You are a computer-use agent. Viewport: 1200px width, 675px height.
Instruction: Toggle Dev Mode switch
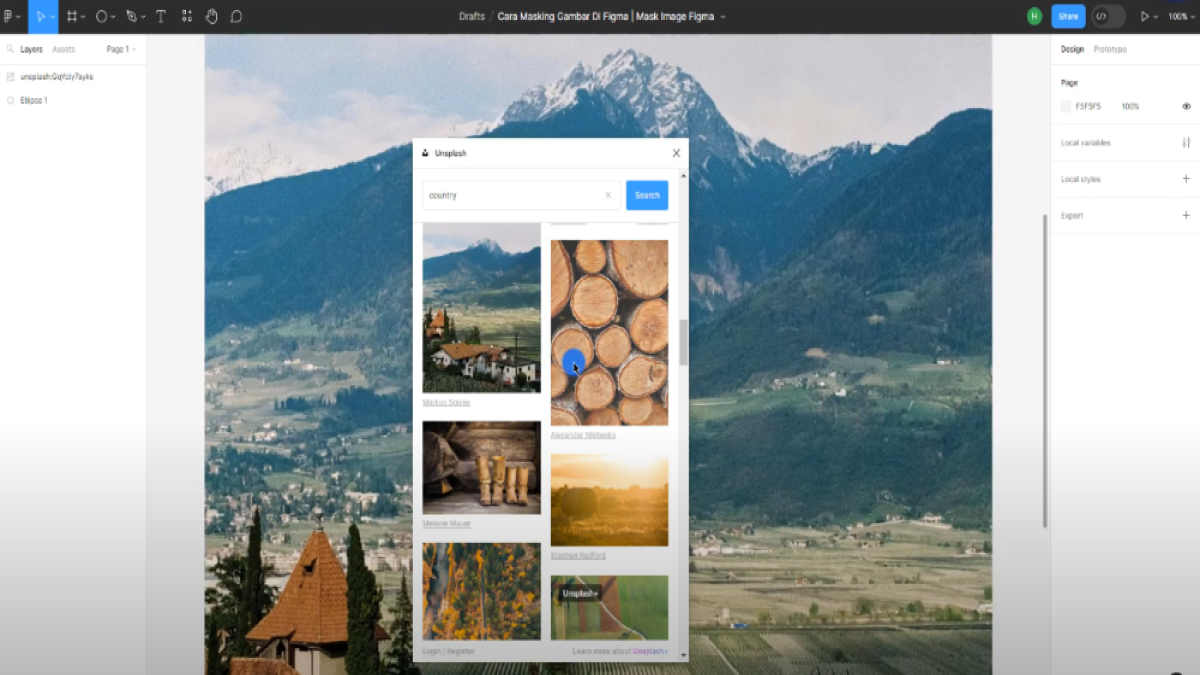[x=1108, y=16]
